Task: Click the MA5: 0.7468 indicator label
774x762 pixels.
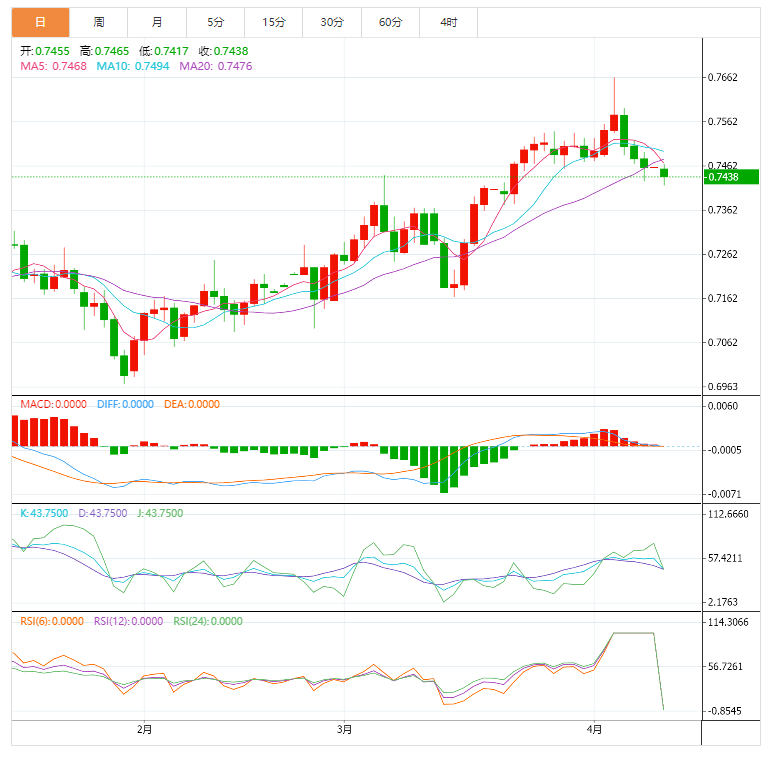Action: click(53, 66)
